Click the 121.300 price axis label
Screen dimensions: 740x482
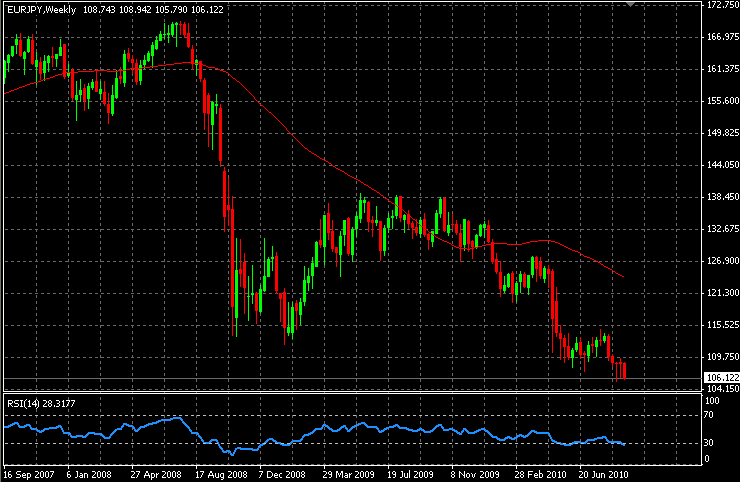723,293
